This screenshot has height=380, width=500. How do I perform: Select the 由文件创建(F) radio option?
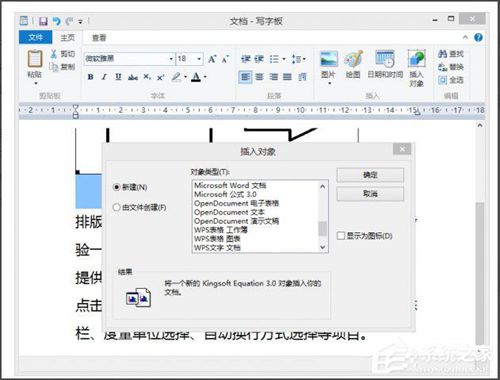[116, 207]
